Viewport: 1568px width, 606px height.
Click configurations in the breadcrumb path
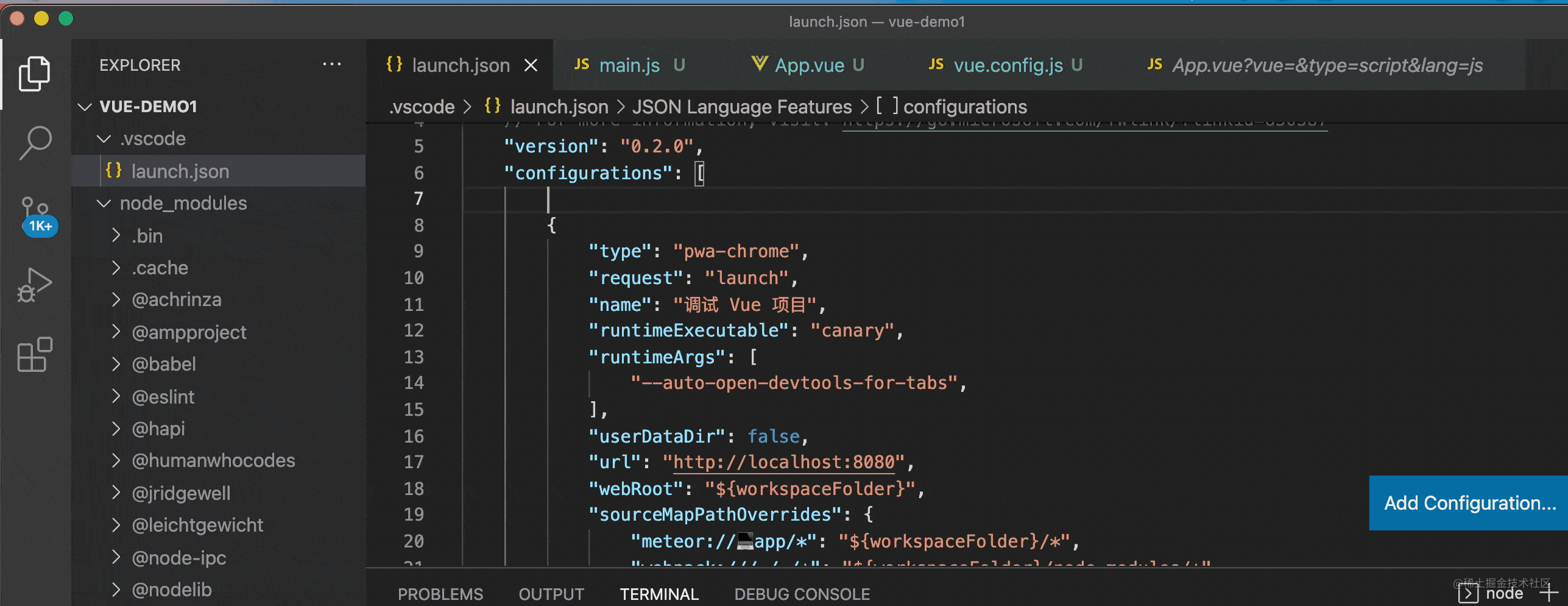tap(964, 107)
